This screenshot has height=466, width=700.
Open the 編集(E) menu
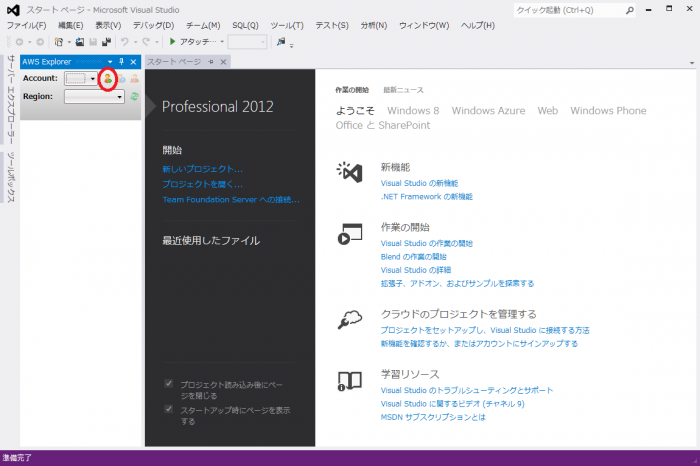pyautogui.click(x=71, y=25)
